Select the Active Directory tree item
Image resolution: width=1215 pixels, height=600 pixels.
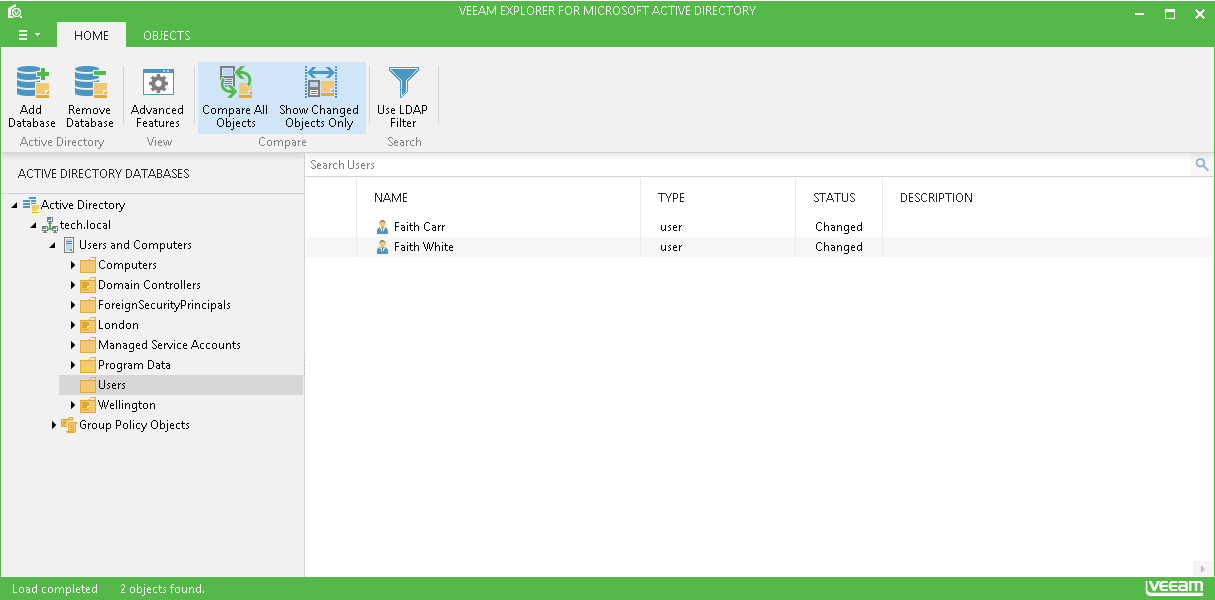(83, 205)
